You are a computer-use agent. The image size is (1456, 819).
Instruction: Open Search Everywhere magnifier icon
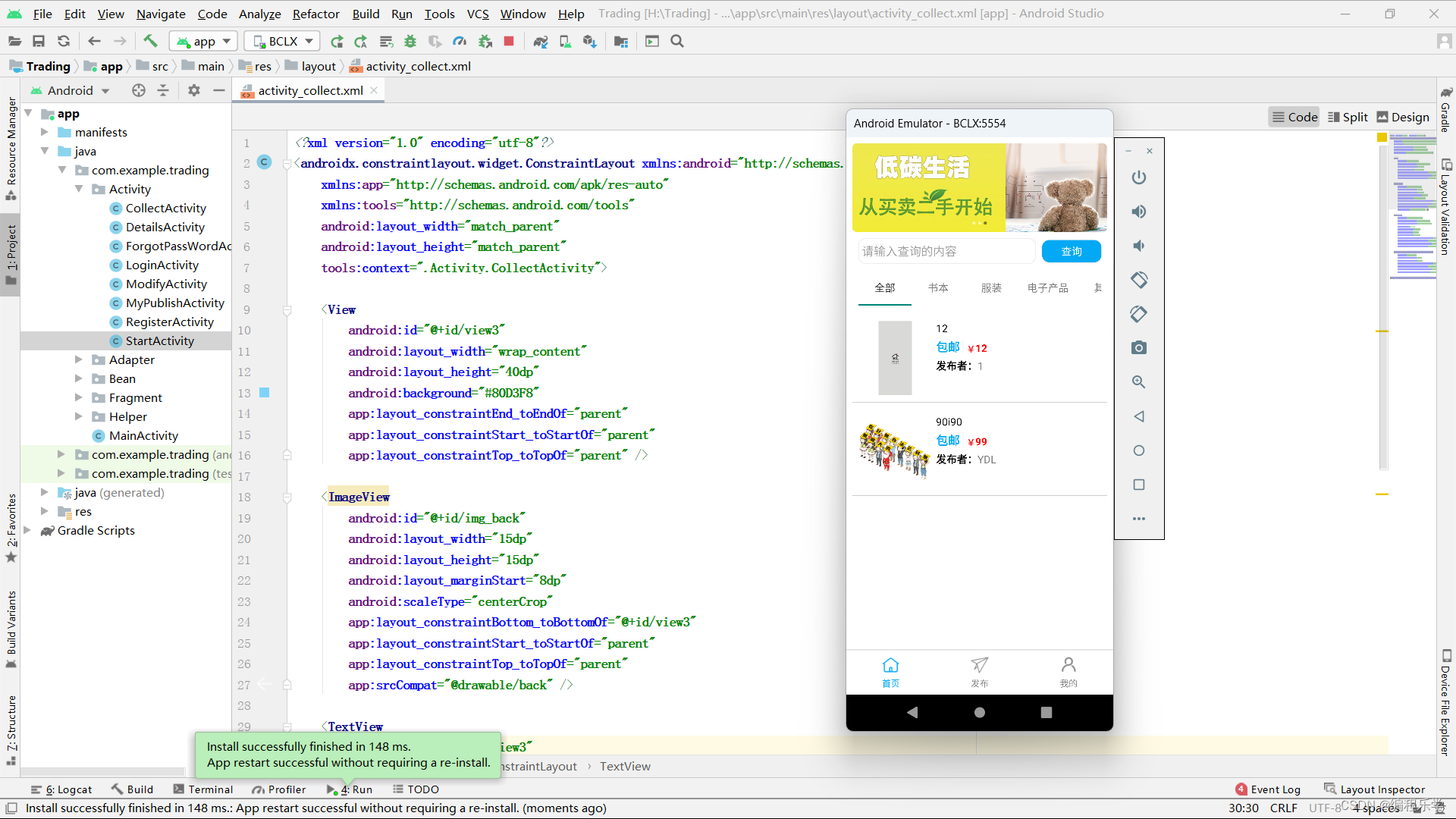click(677, 41)
